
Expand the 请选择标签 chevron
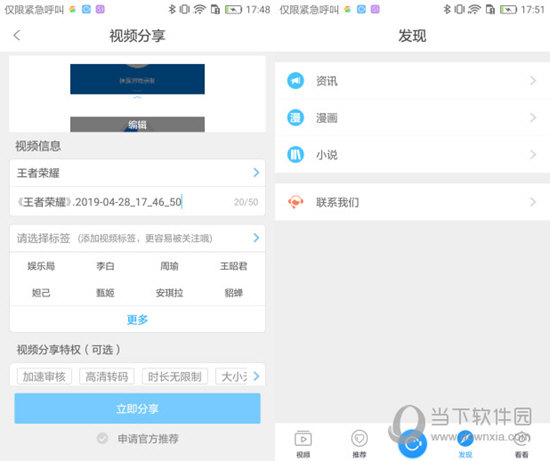(x=256, y=238)
